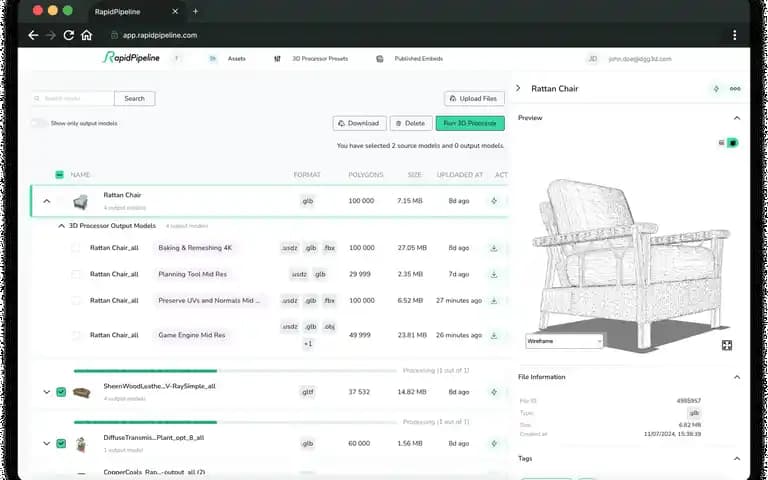
Task: Collapse 3D Processor Output Models section
Action: click(x=61, y=226)
